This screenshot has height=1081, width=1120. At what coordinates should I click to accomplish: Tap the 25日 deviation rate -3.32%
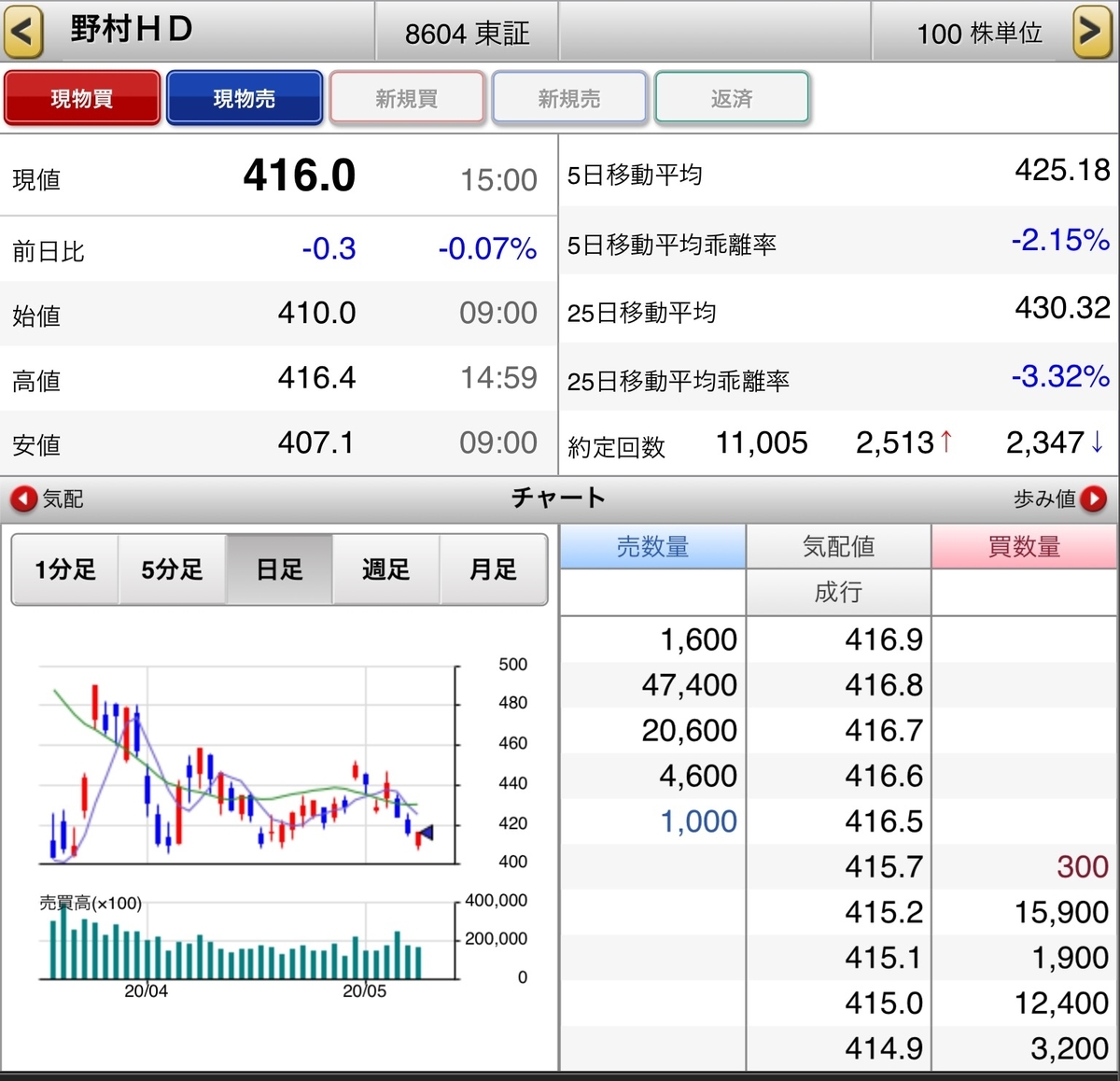(1060, 376)
